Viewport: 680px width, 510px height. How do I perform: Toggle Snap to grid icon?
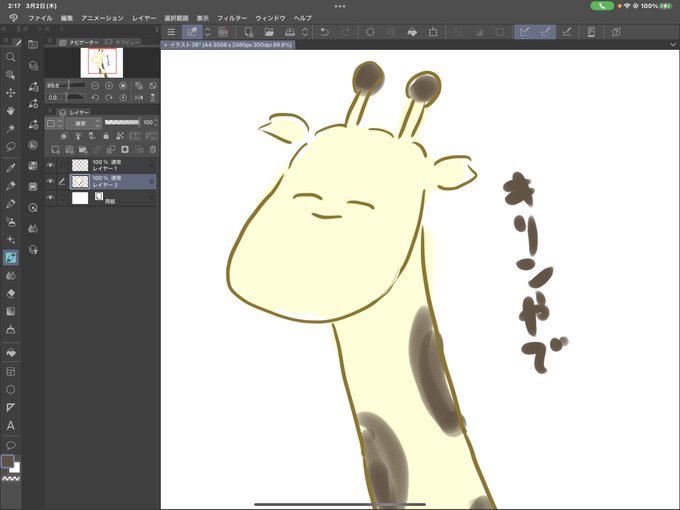click(567, 32)
